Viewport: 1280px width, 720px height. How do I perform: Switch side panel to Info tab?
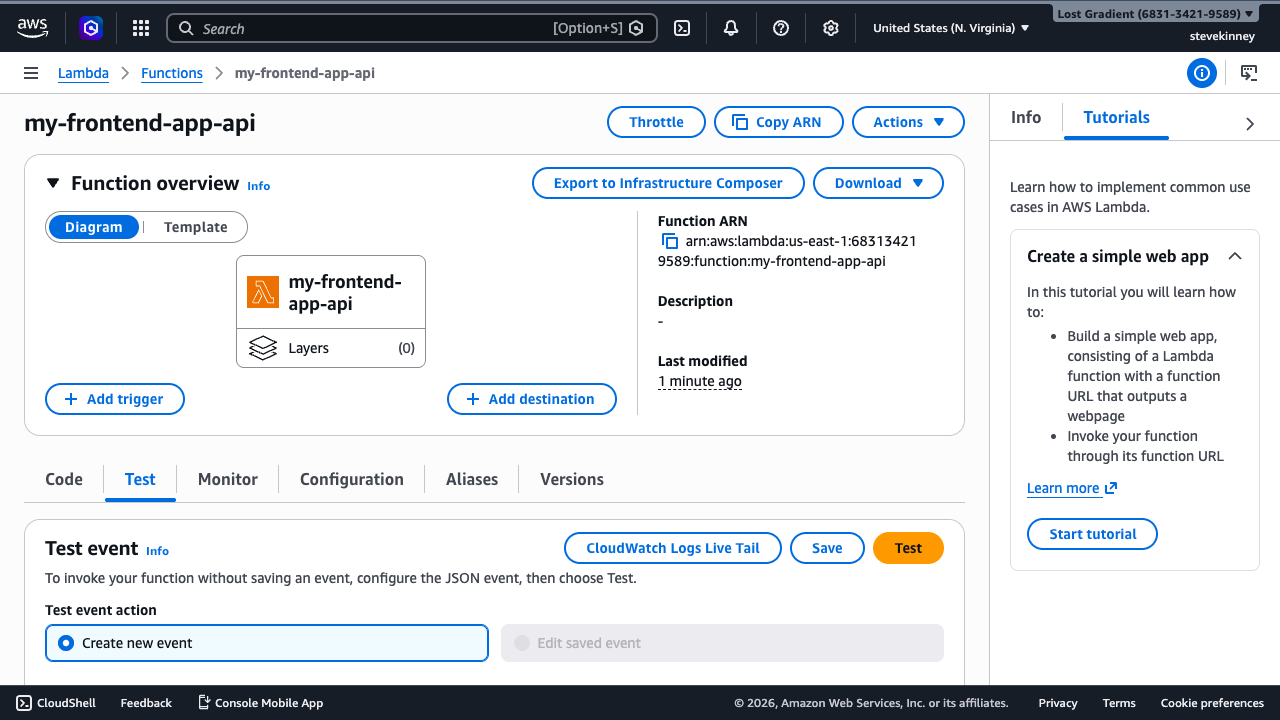pos(1026,117)
